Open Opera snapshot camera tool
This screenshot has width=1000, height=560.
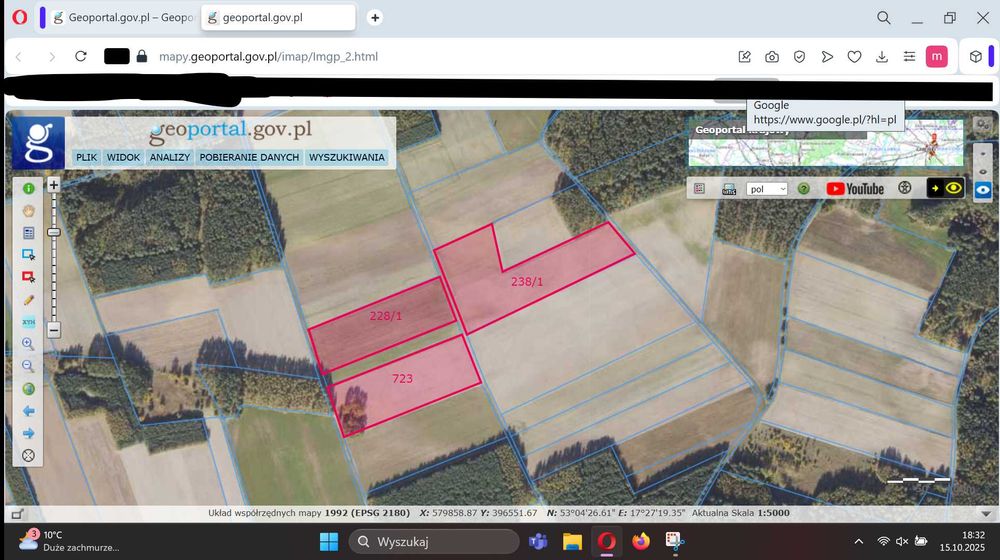coord(772,57)
